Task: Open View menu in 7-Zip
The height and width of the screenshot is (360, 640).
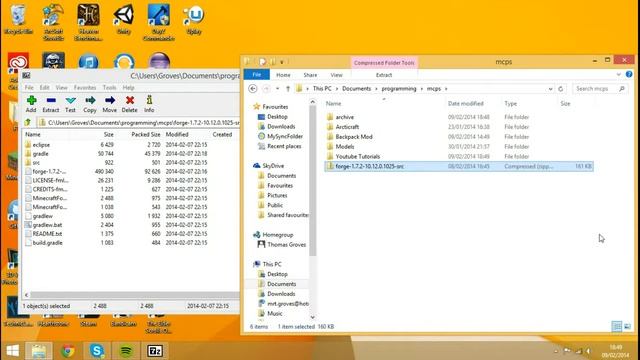Action: click(62, 88)
